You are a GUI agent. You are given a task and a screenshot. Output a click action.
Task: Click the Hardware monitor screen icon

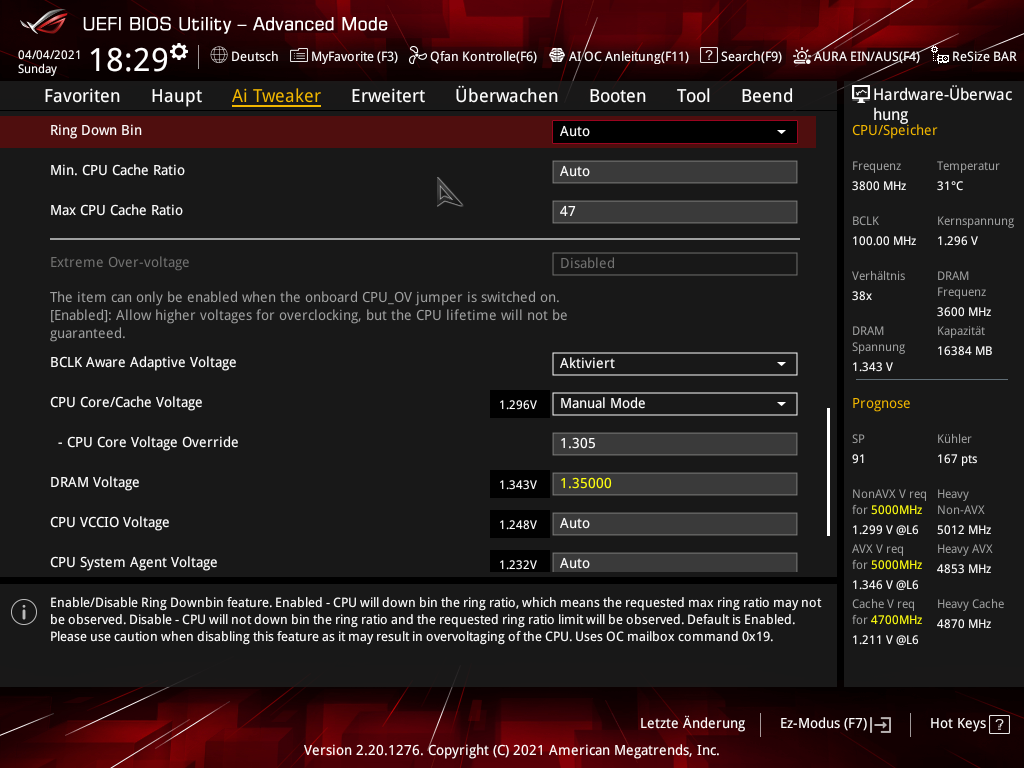coord(861,95)
